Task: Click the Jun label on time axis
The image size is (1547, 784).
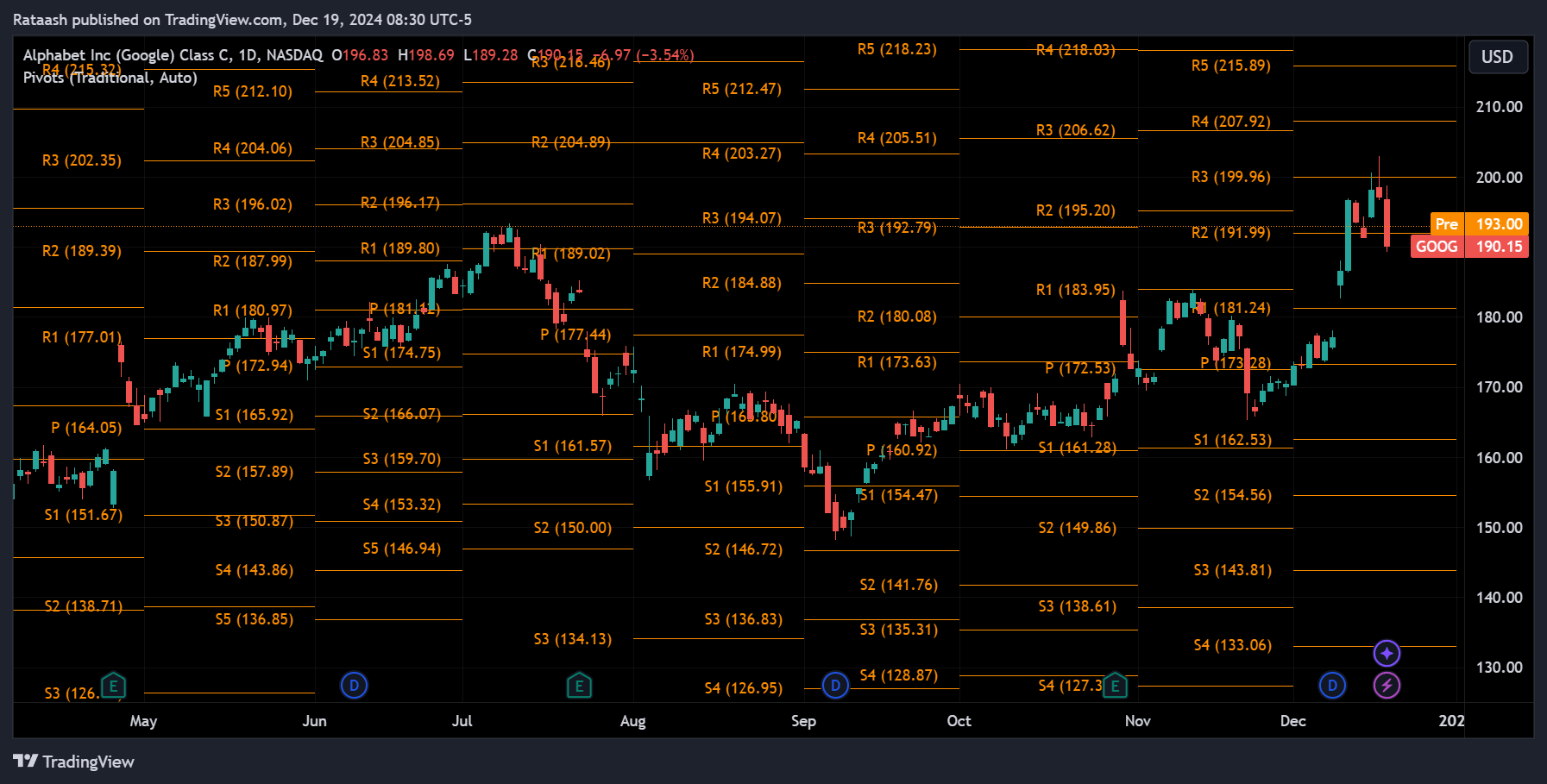Action: click(x=314, y=721)
